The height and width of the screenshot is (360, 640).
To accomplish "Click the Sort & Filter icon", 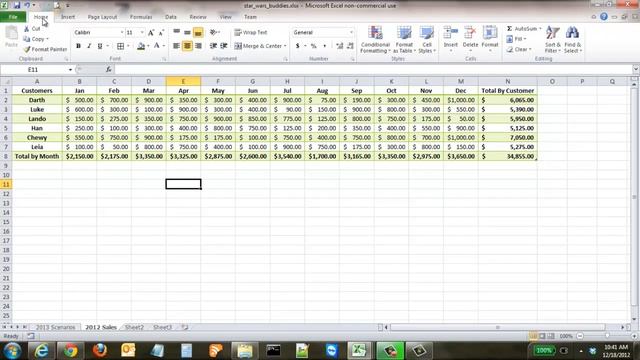I will click(x=553, y=33).
